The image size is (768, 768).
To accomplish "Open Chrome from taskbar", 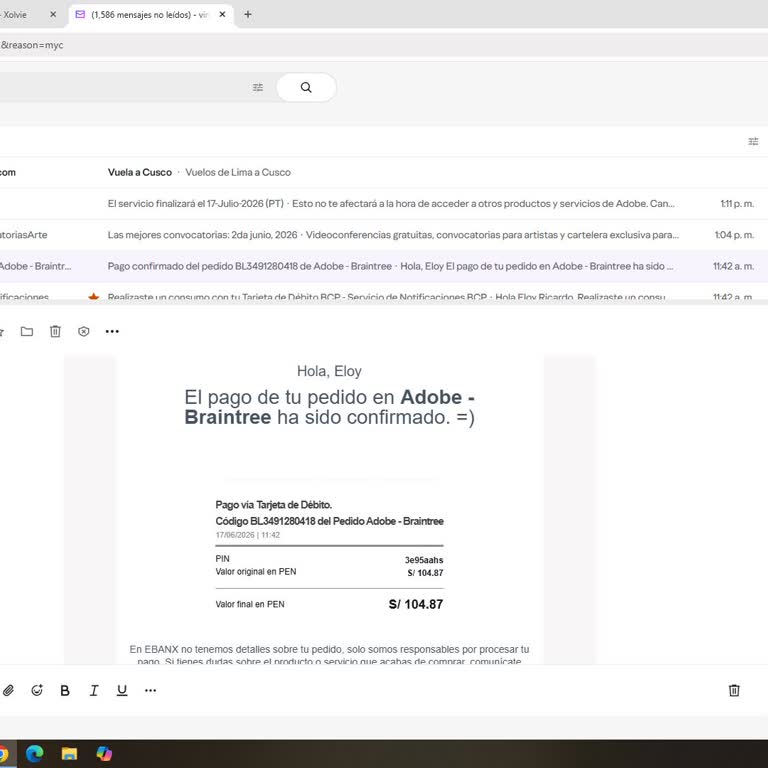I will coord(3,753).
